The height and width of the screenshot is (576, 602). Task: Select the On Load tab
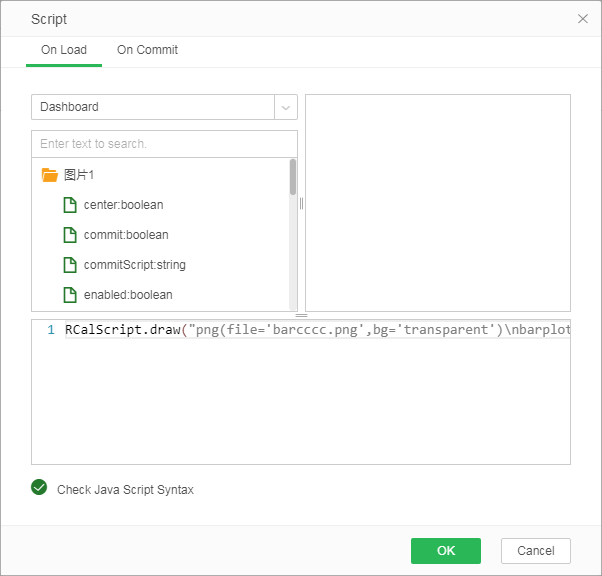(64, 50)
